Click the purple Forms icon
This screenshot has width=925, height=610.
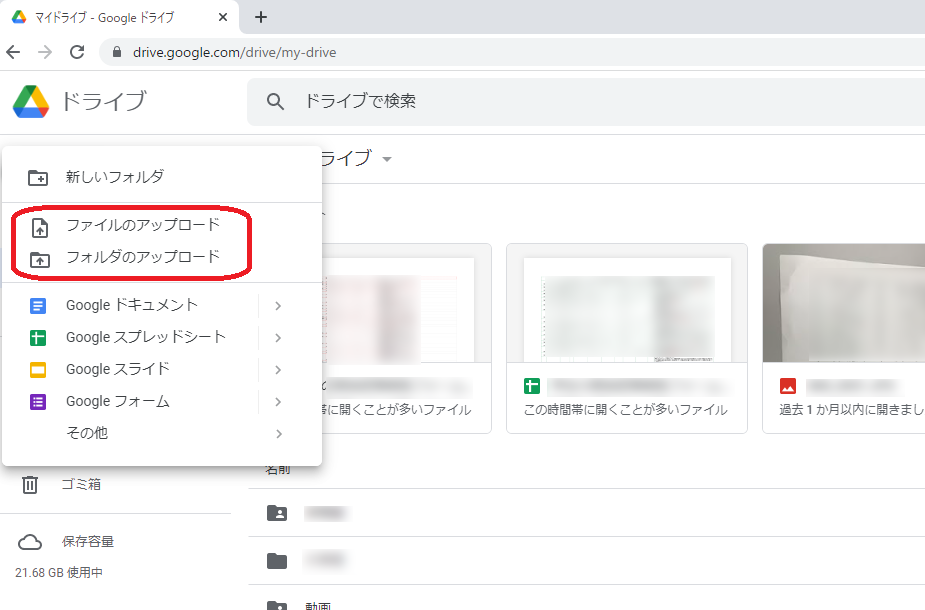click(38, 402)
